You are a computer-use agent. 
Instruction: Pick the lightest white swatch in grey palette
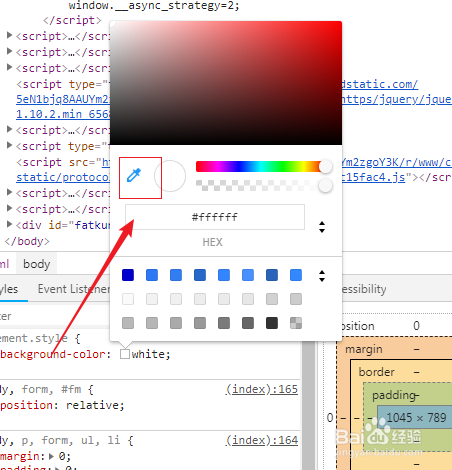128,299
